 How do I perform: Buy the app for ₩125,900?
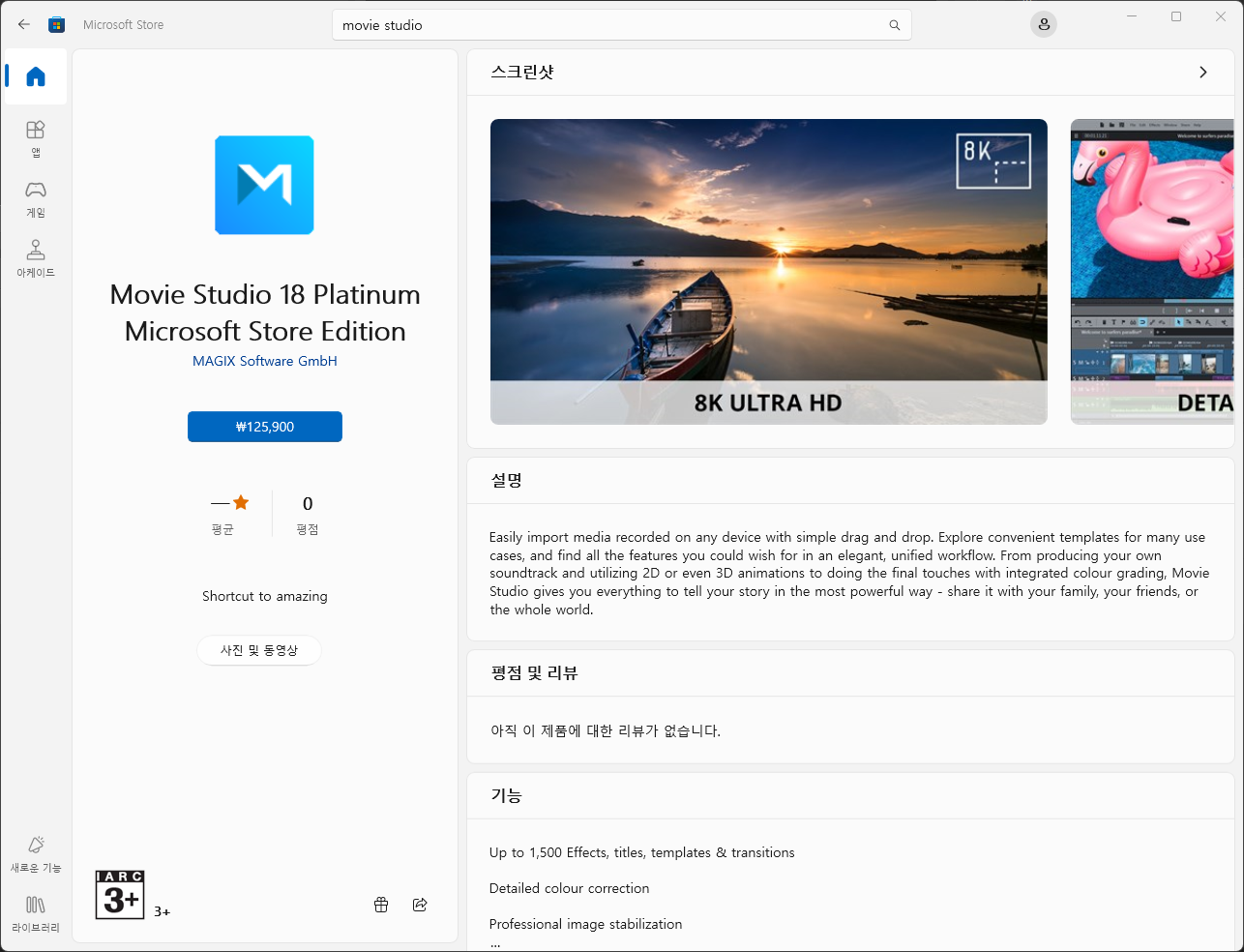[265, 427]
